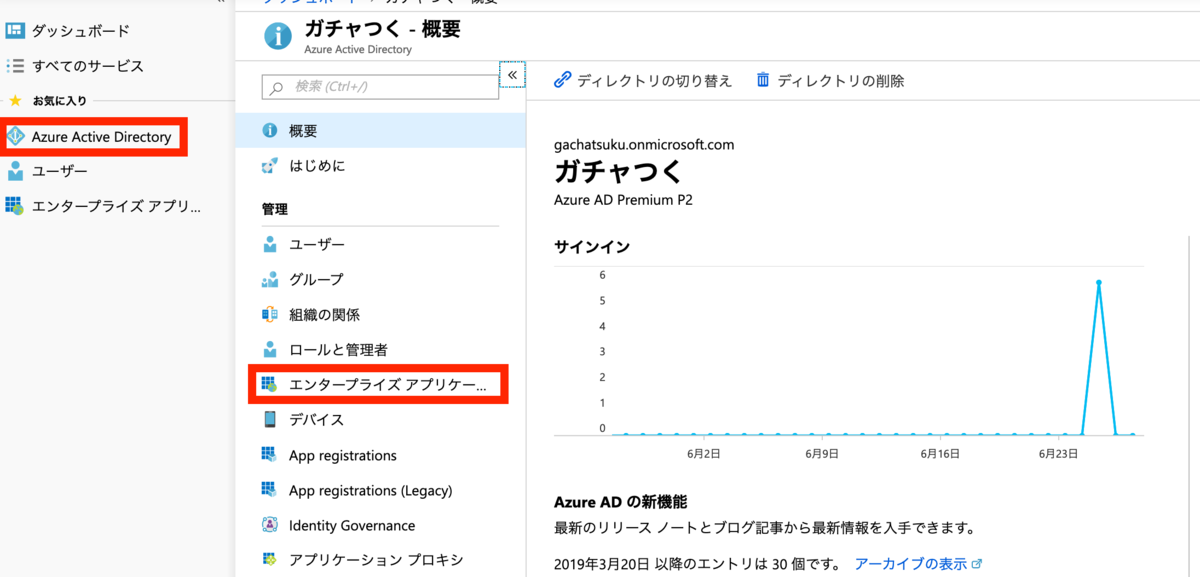Click the App registrations grid icon
Image resolution: width=1200 pixels, height=577 pixels.
[x=269, y=455]
